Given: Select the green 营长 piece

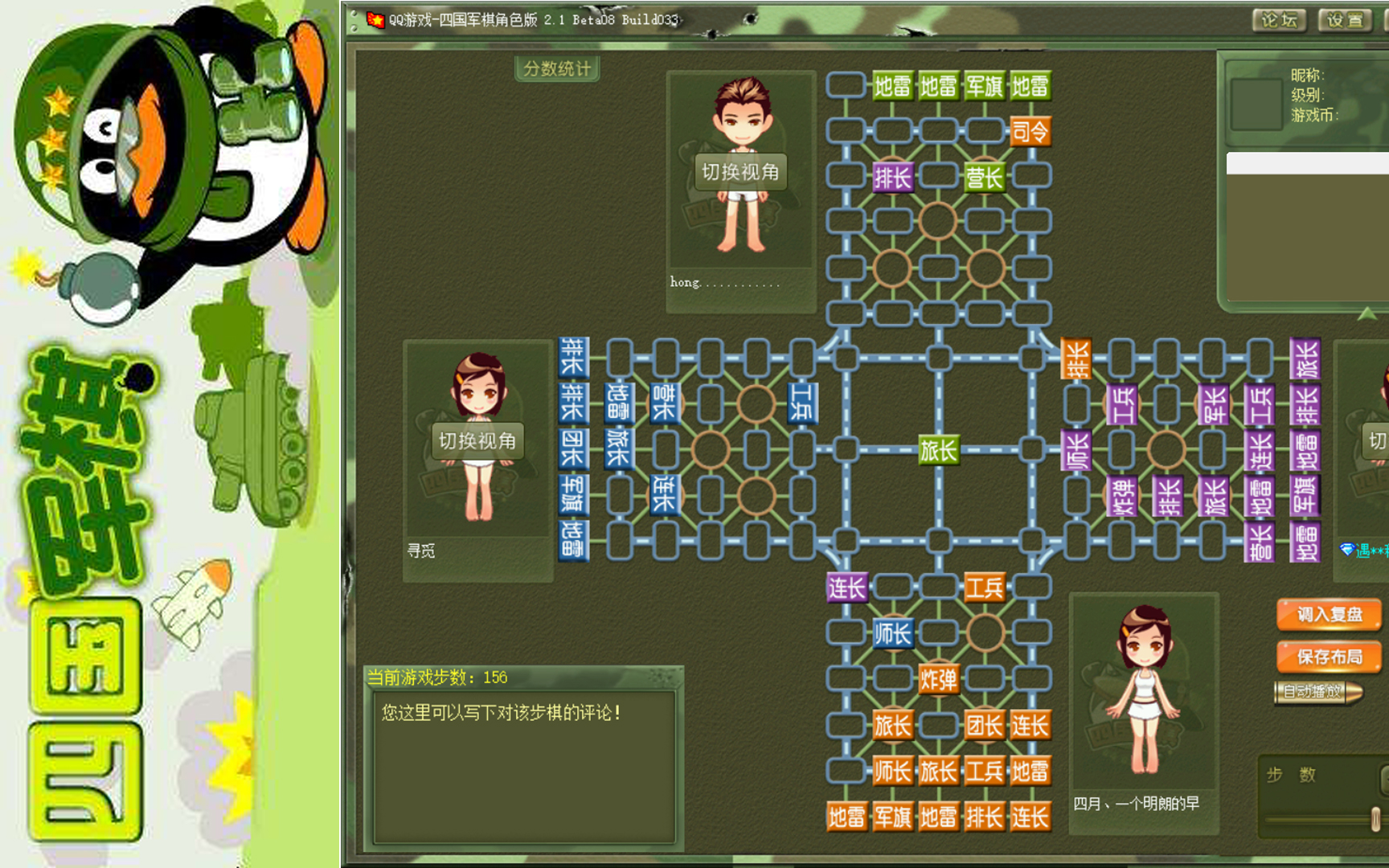Looking at the screenshot, I should coord(984,177).
